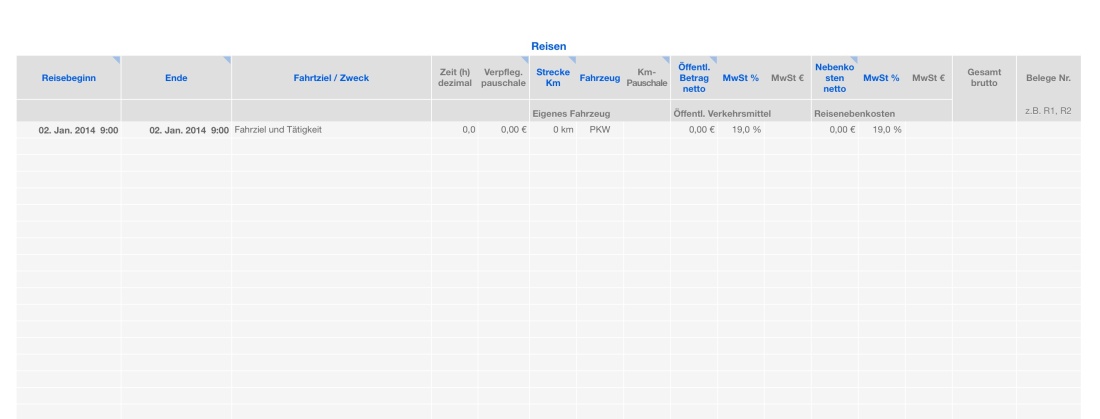Screen dimensions: 1100x419
Task: Select the Gesamt brutto header cell
Action: (983, 78)
